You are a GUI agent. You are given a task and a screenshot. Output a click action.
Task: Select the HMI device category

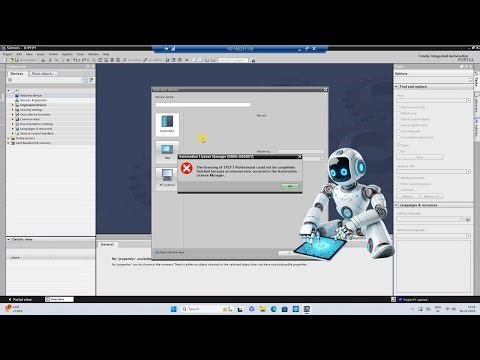tap(167, 152)
